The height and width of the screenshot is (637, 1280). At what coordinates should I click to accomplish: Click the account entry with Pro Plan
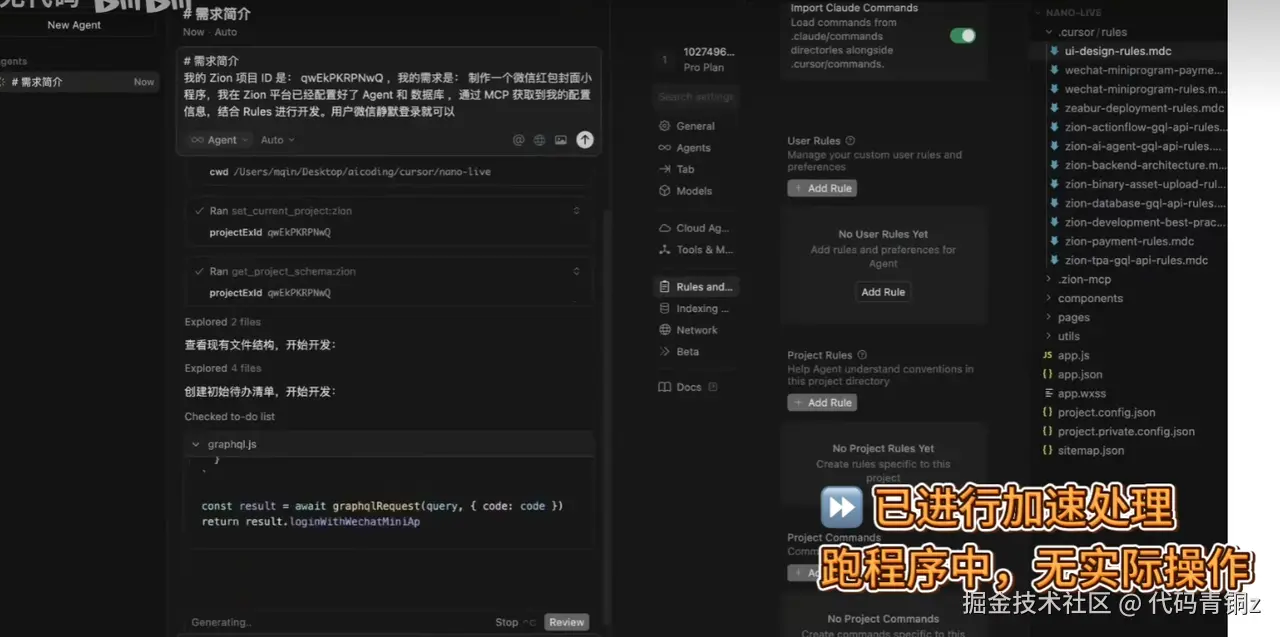(697, 60)
